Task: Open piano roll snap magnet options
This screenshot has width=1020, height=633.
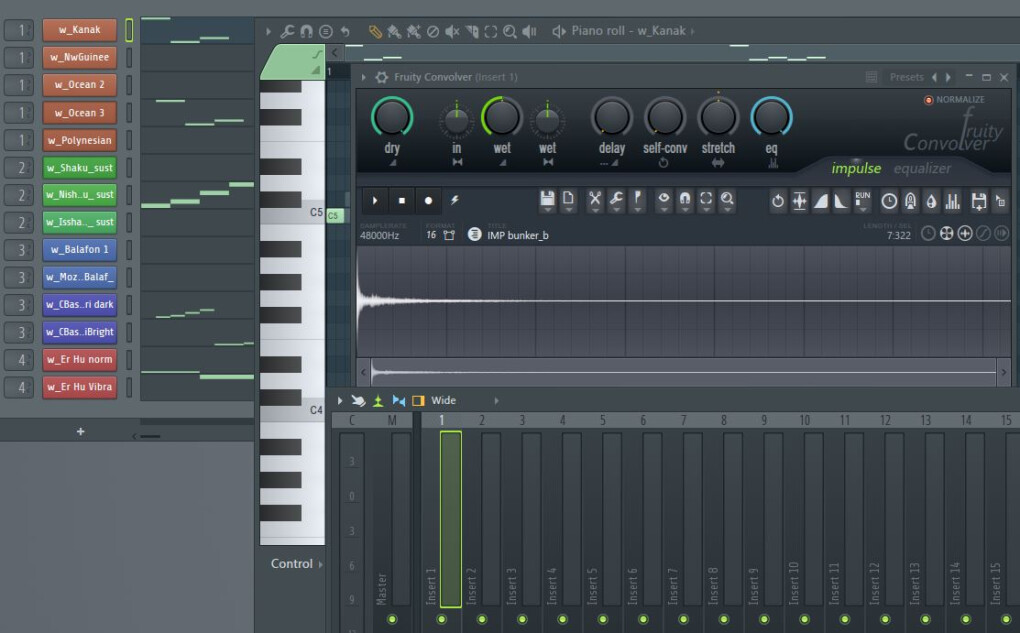Action: coord(306,31)
